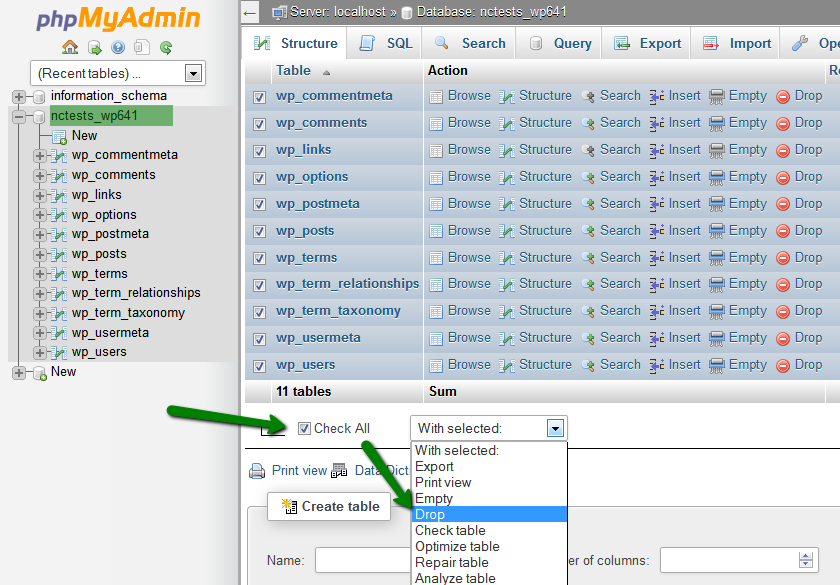Click the Drop icon for wp_commentmeta
This screenshot has width=840, height=585.
pos(783,96)
